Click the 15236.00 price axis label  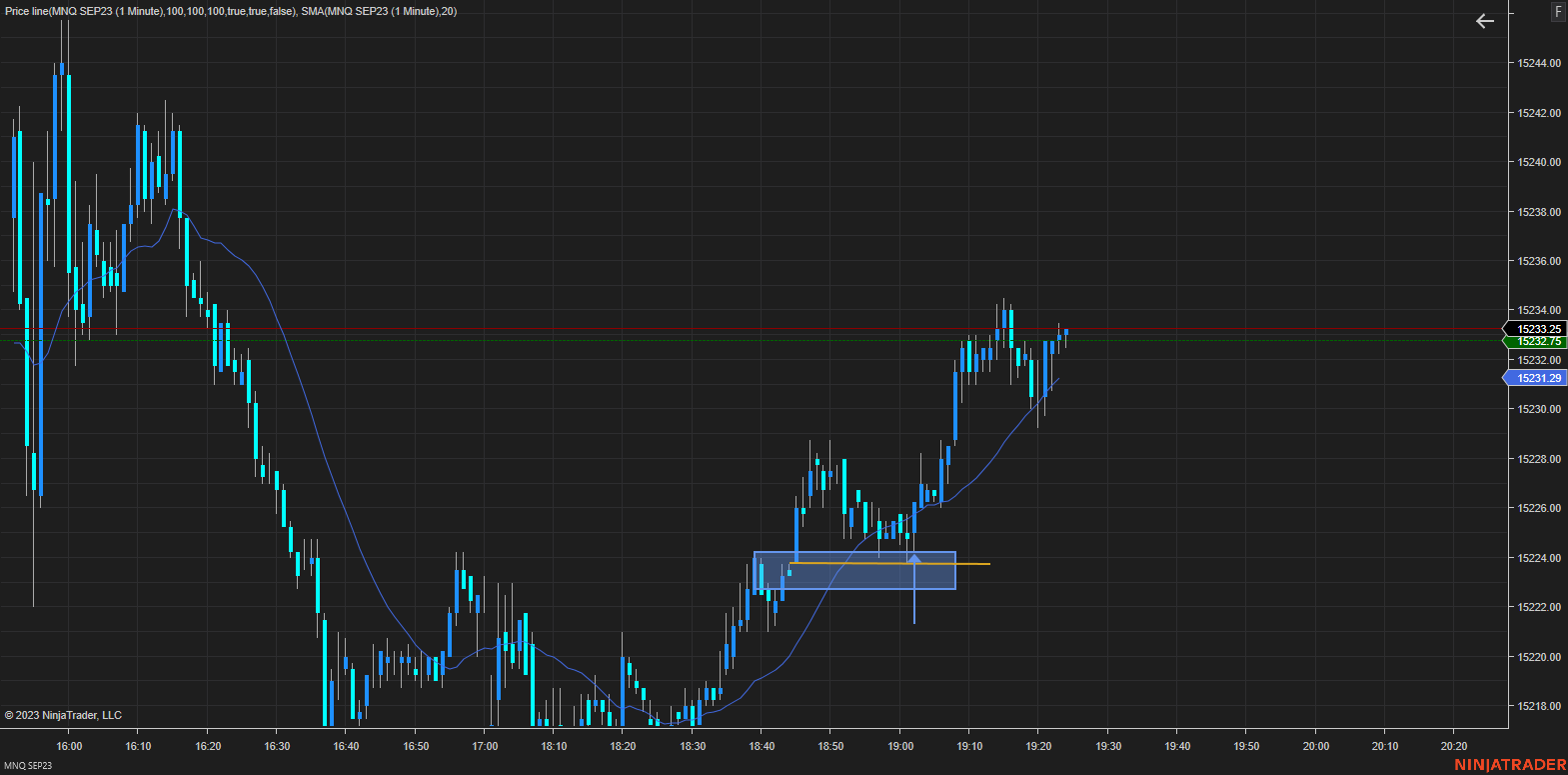pos(1539,261)
